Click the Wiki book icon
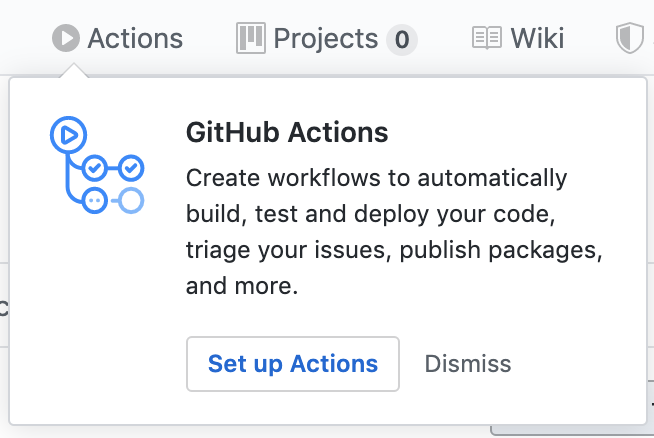654x438 pixels. tap(486, 39)
